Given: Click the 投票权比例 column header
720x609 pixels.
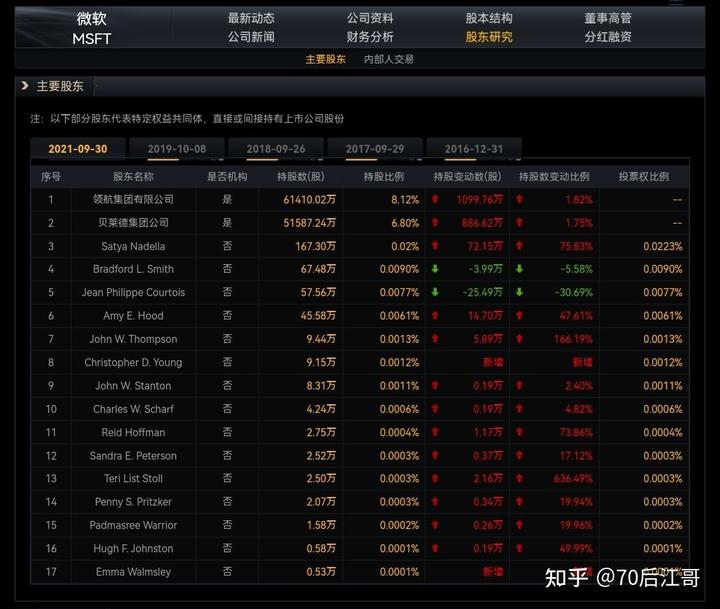Looking at the screenshot, I should 644,177.
